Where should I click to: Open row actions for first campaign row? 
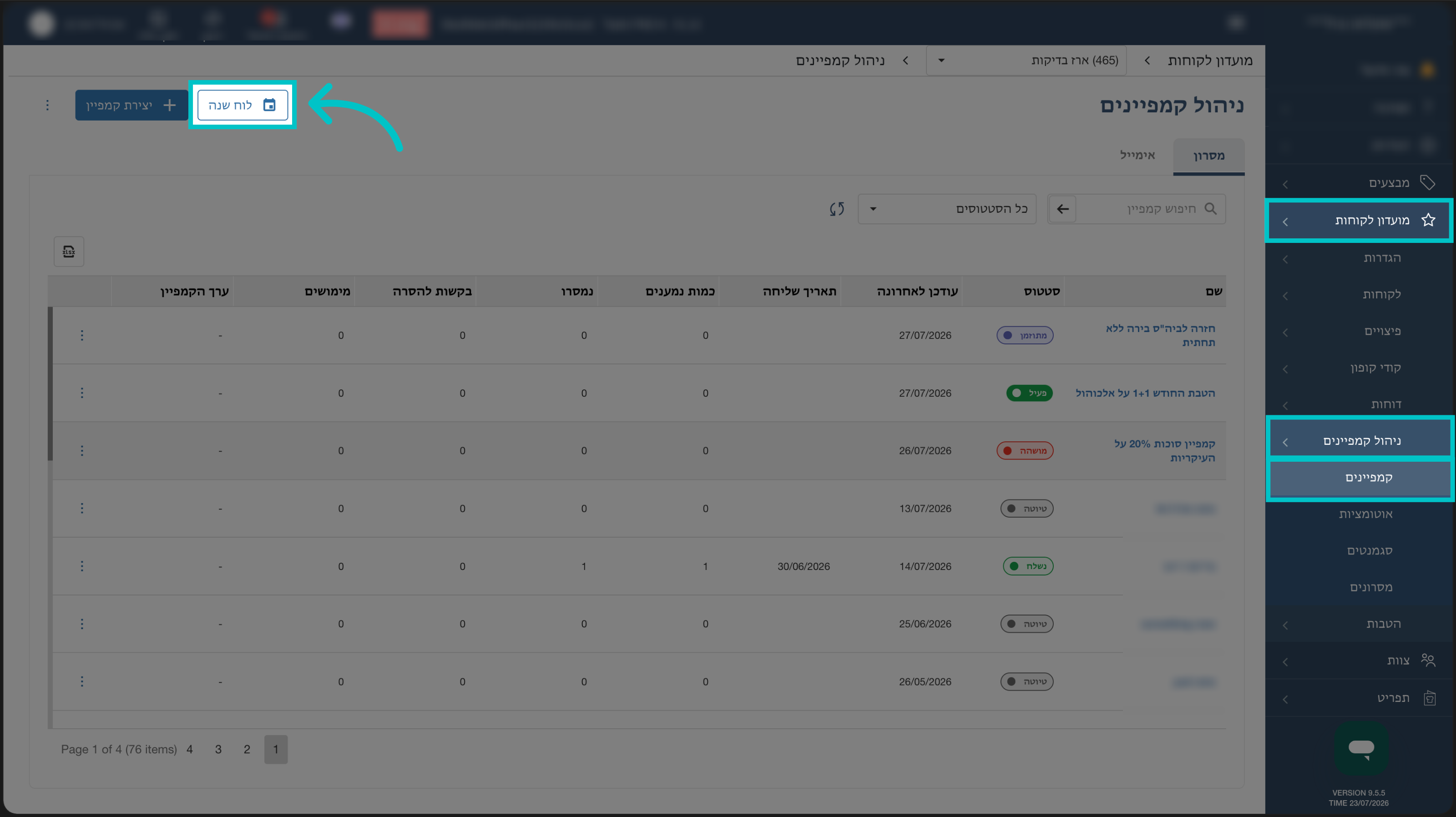(82, 335)
